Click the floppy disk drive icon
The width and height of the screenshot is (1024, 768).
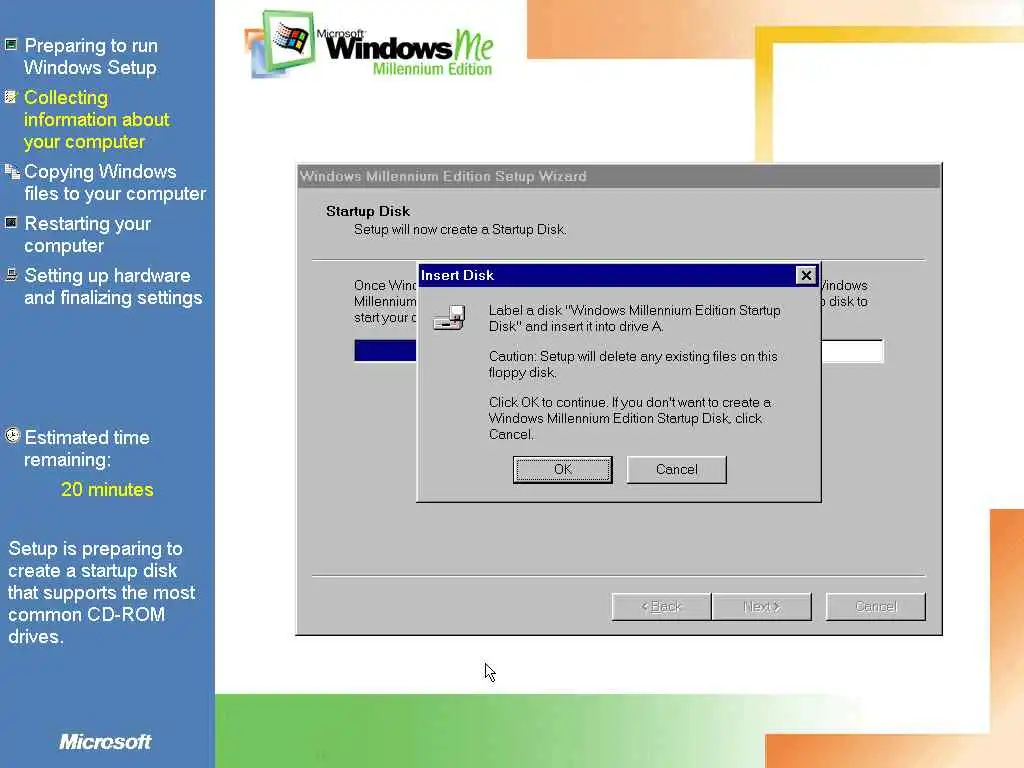(x=449, y=318)
